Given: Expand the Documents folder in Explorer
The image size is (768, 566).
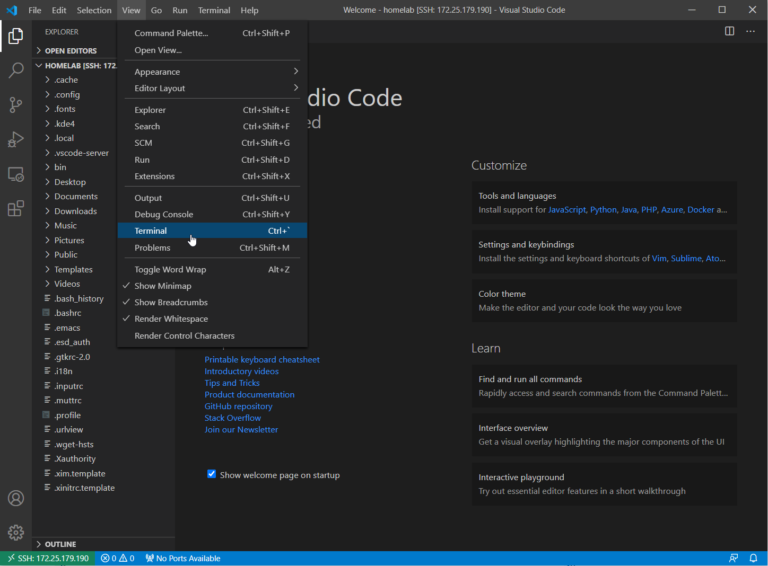Looking at the screenshot, I should point(75,197).
